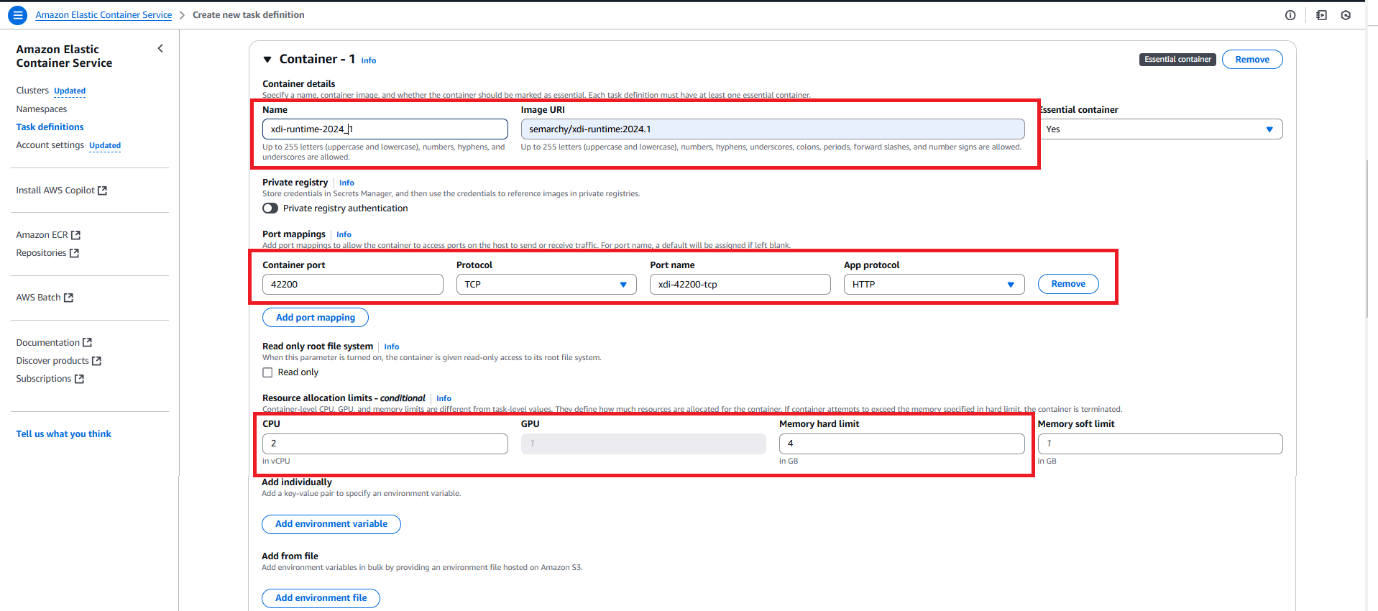Open the App protocol HTTP dropdown

click(934, 284)
